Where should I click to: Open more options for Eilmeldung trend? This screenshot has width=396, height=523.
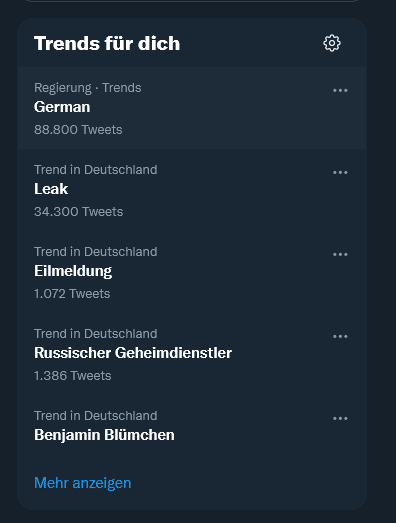tap(340, 254)
